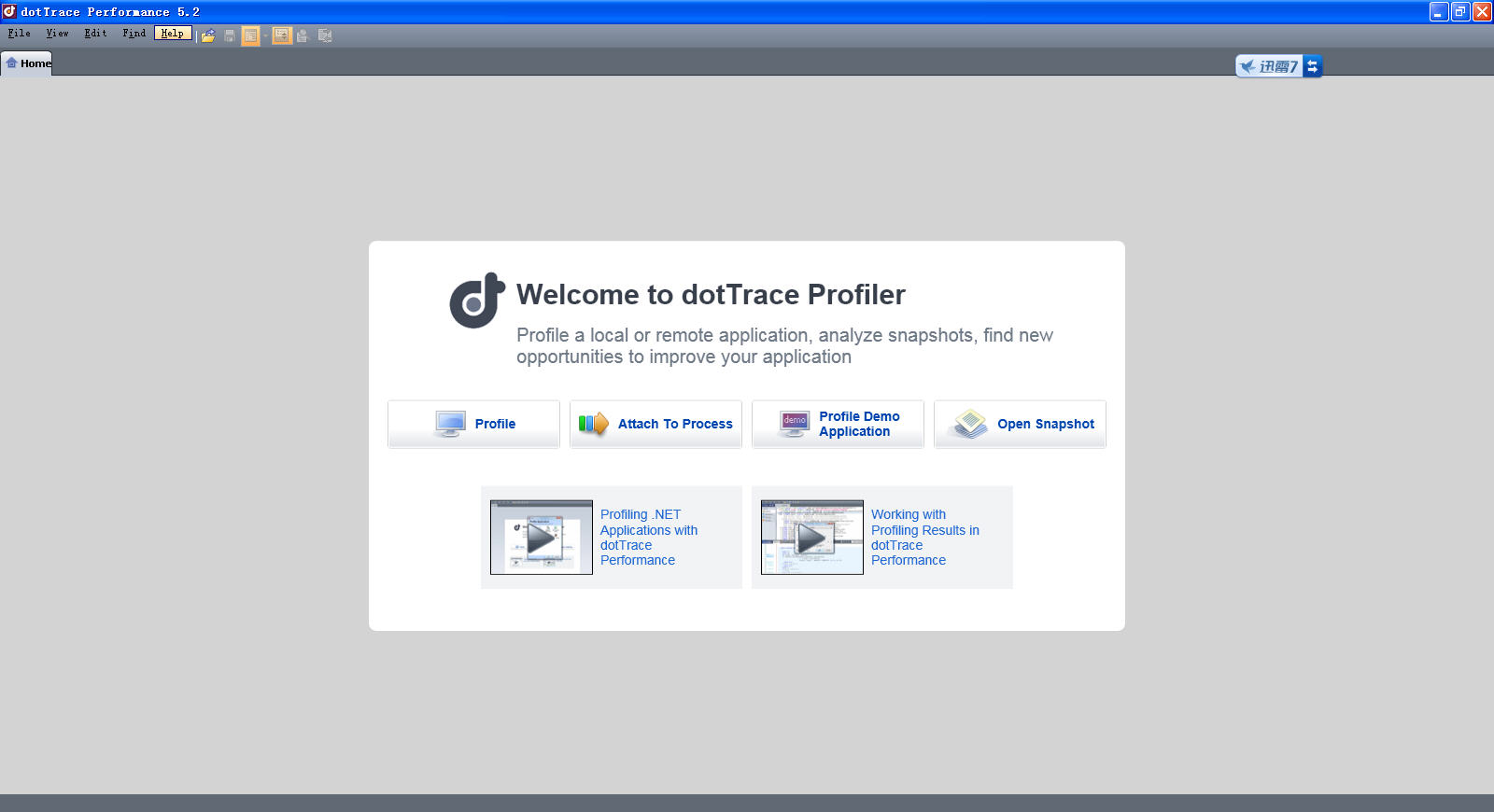This screenshot has height=812, width=1494.
Task: Toggle the highlighted list view toolbar icon
Action: pyautogui.click(x=250, y=35)
